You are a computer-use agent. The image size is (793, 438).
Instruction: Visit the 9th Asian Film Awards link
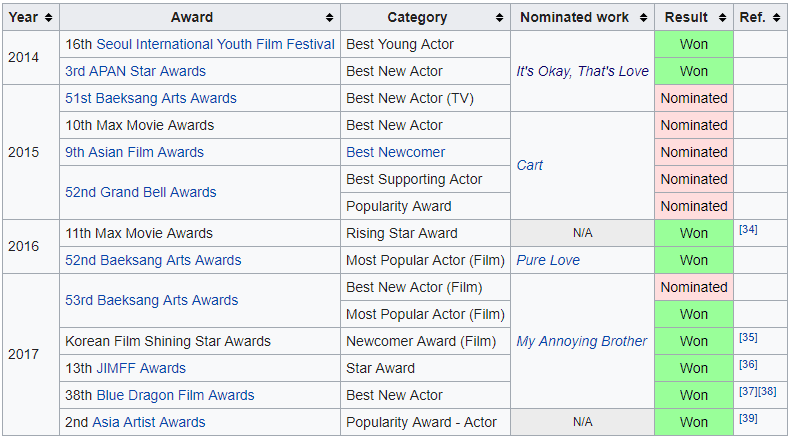pyautogui.click(x=134, y=152)
